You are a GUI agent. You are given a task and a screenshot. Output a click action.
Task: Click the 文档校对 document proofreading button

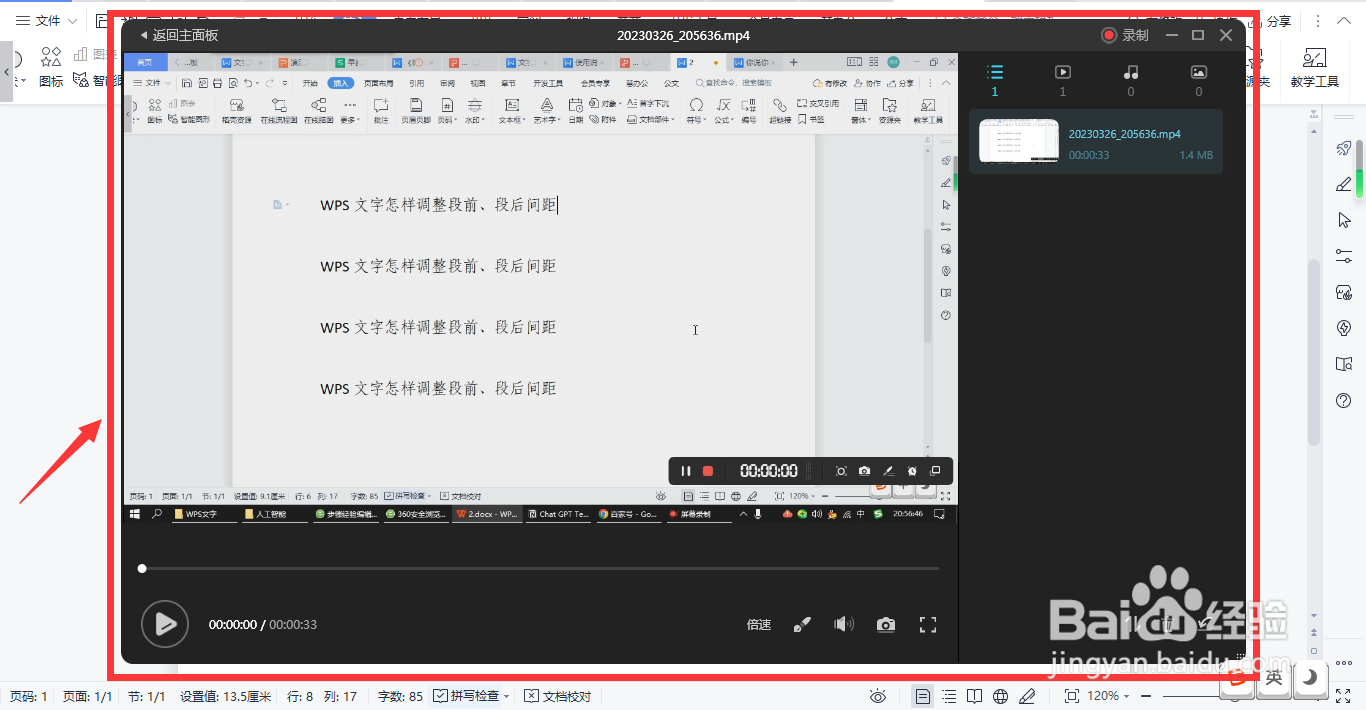558,696
